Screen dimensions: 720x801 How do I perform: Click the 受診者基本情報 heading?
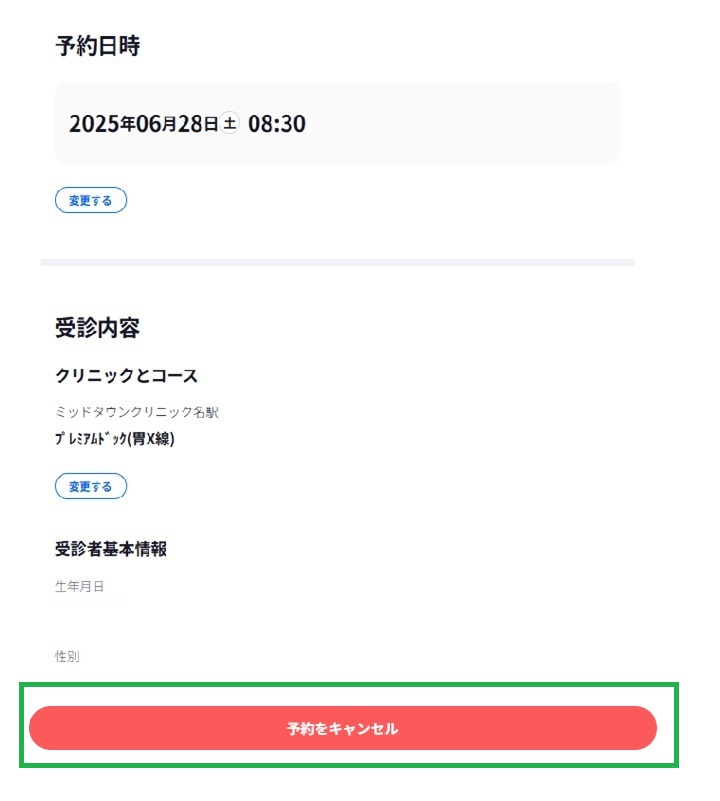click(111, 549)
